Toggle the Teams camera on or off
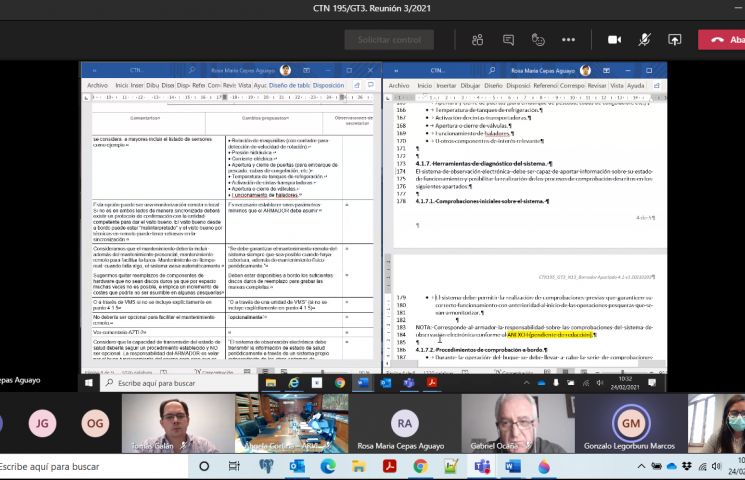The width and height of the screenshot is (745, 480). [x=614, y=40]
